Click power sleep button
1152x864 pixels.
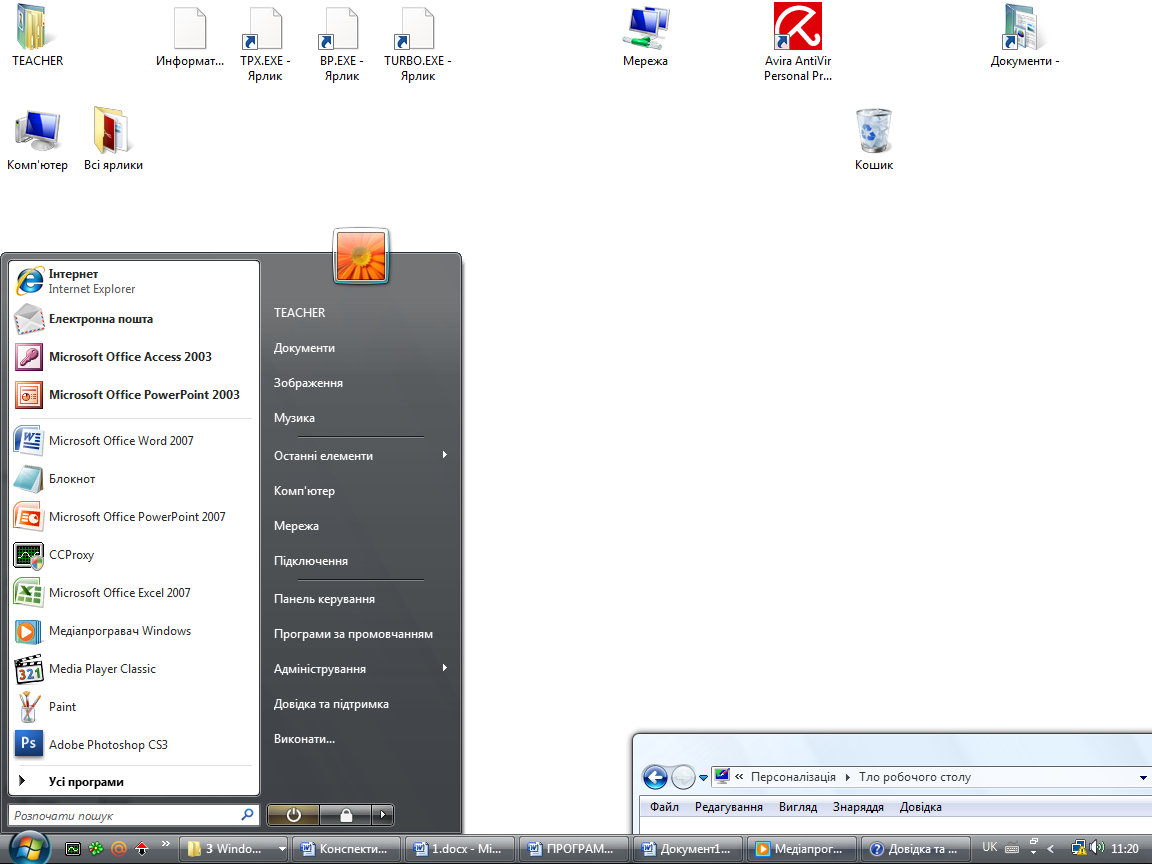pos(293,815)
